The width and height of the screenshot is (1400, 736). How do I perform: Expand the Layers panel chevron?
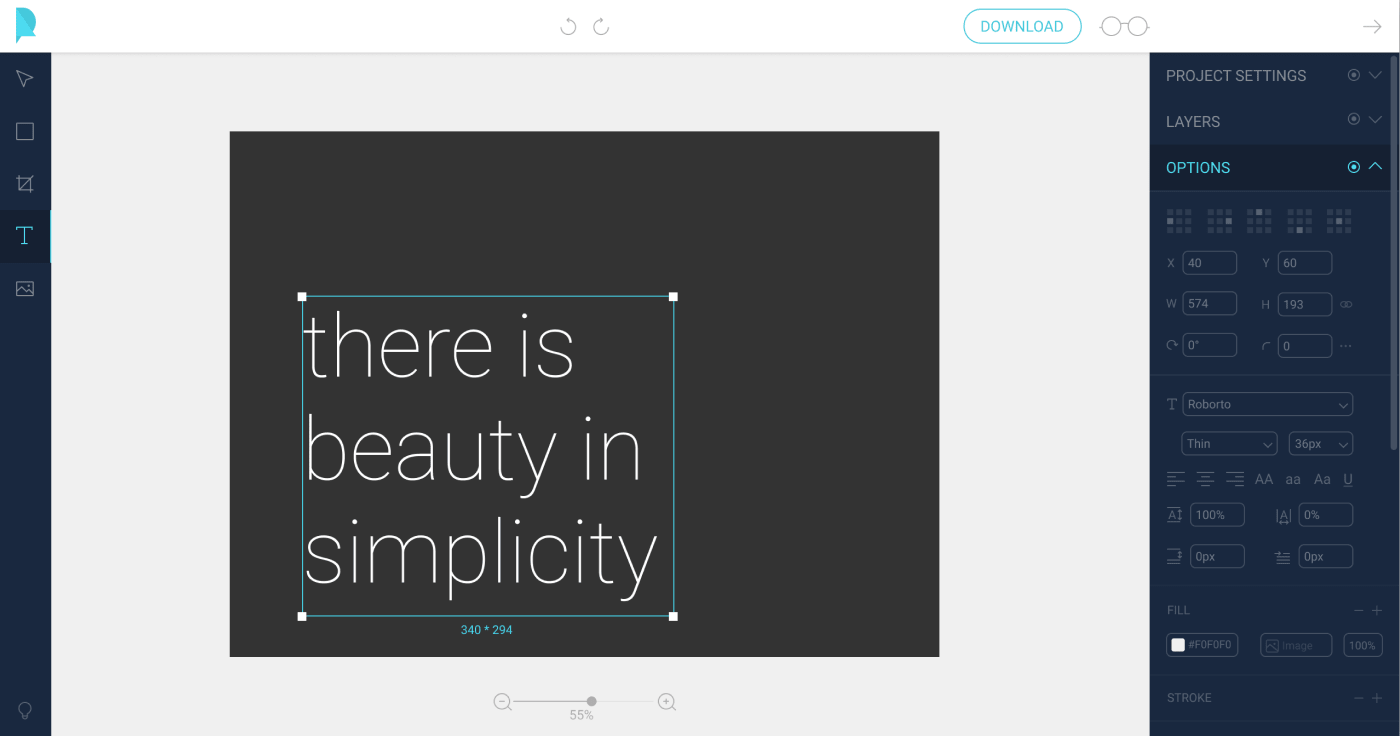[x=1375, y=119]
